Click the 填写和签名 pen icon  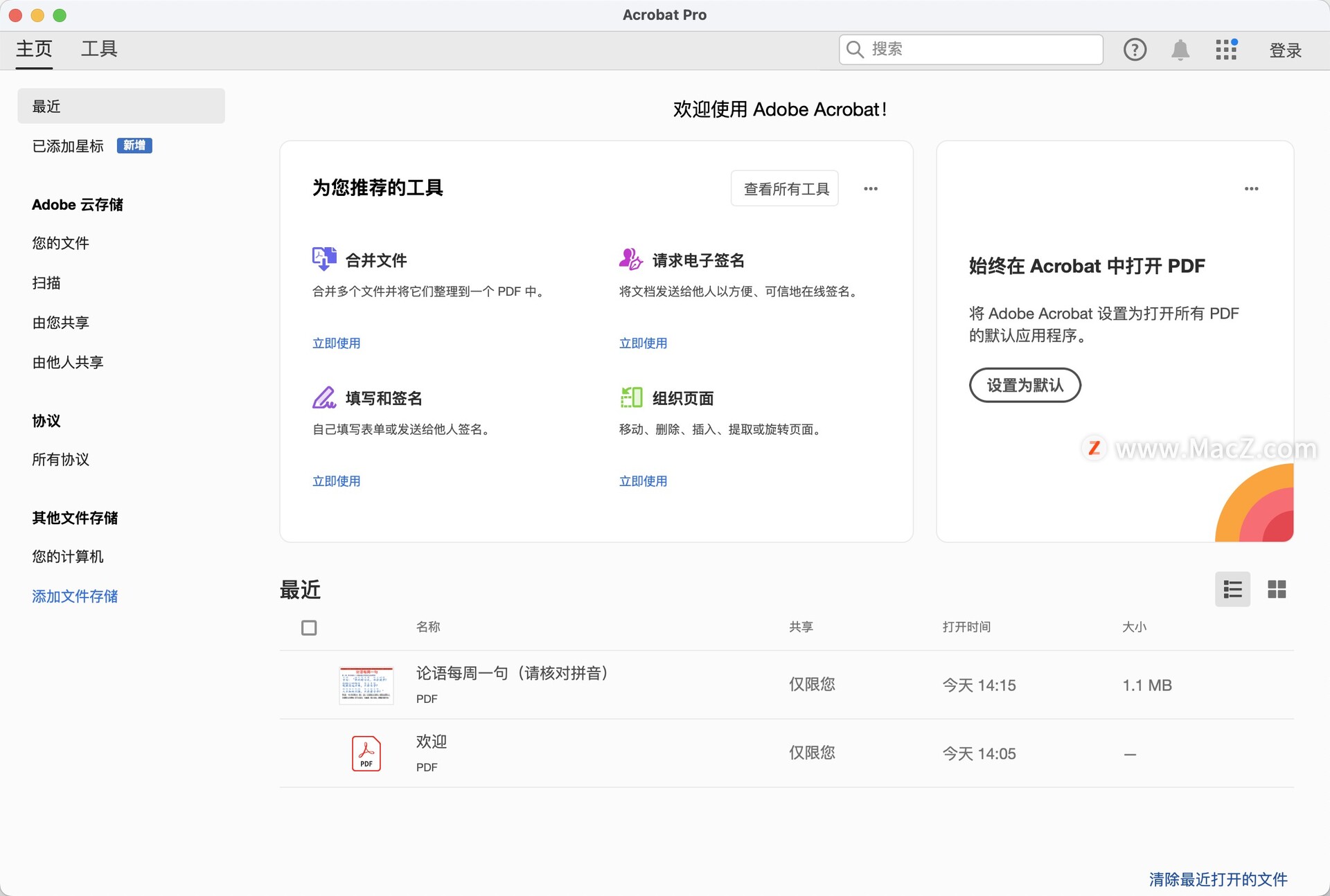(x=323, y=397)
